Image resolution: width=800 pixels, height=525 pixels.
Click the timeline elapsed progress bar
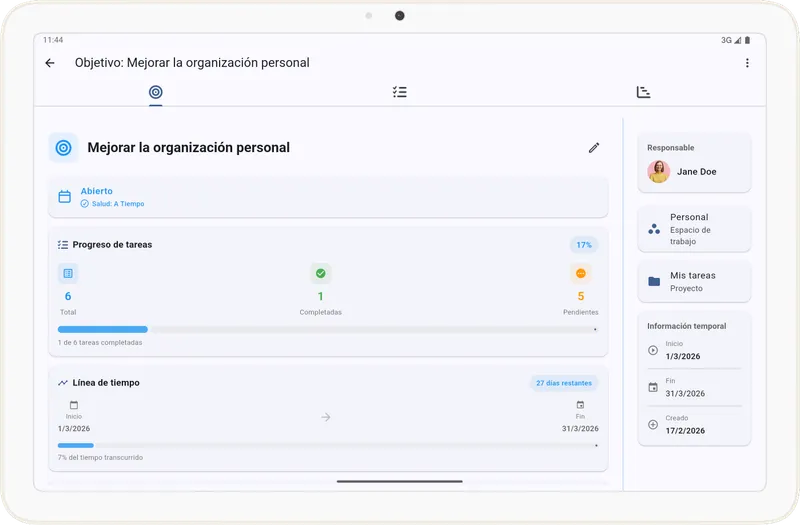coord(327,445)
